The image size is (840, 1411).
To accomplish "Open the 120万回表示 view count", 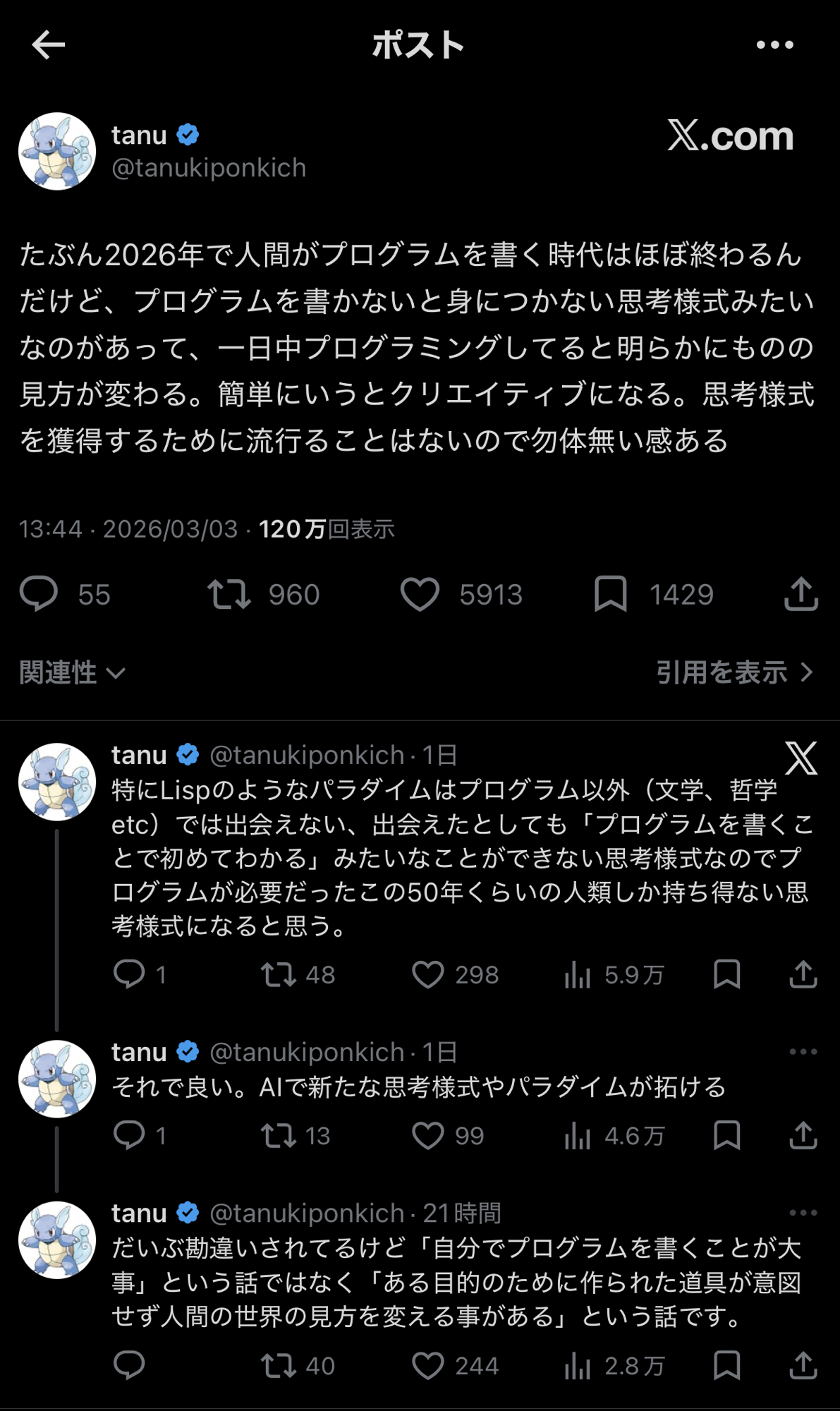I will point(326,529).
